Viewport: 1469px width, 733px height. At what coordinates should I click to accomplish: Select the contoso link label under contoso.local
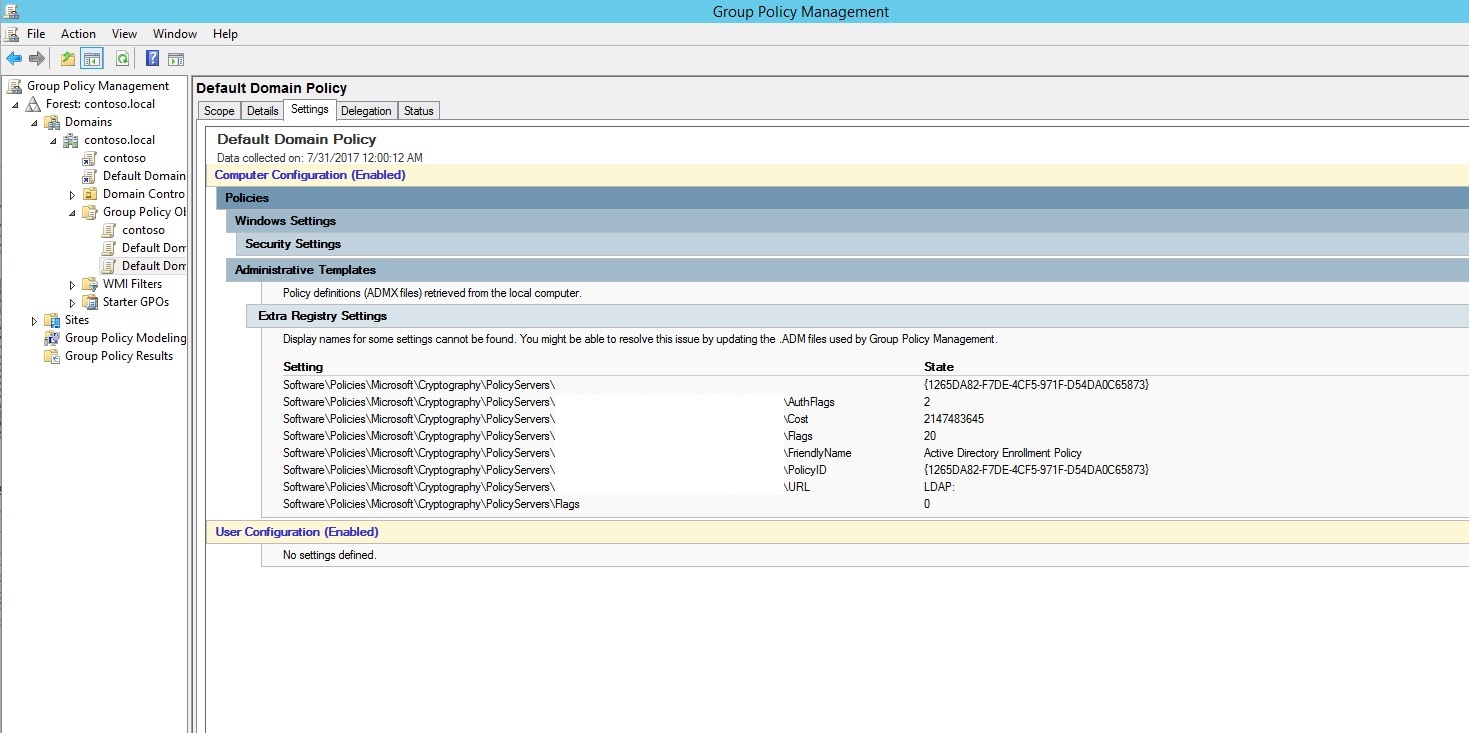point(124,158)
